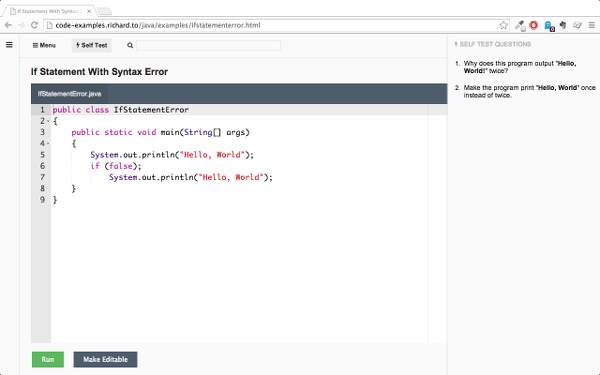
Task: Toggle the Self Test button
Action: pos(92,45)
